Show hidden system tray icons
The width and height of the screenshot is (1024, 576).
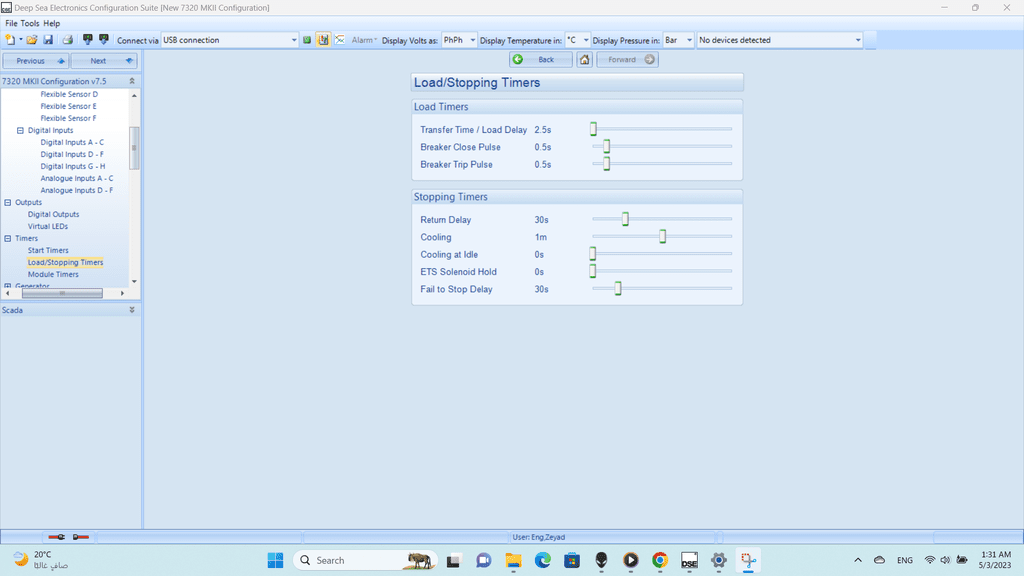coord(858,560)
